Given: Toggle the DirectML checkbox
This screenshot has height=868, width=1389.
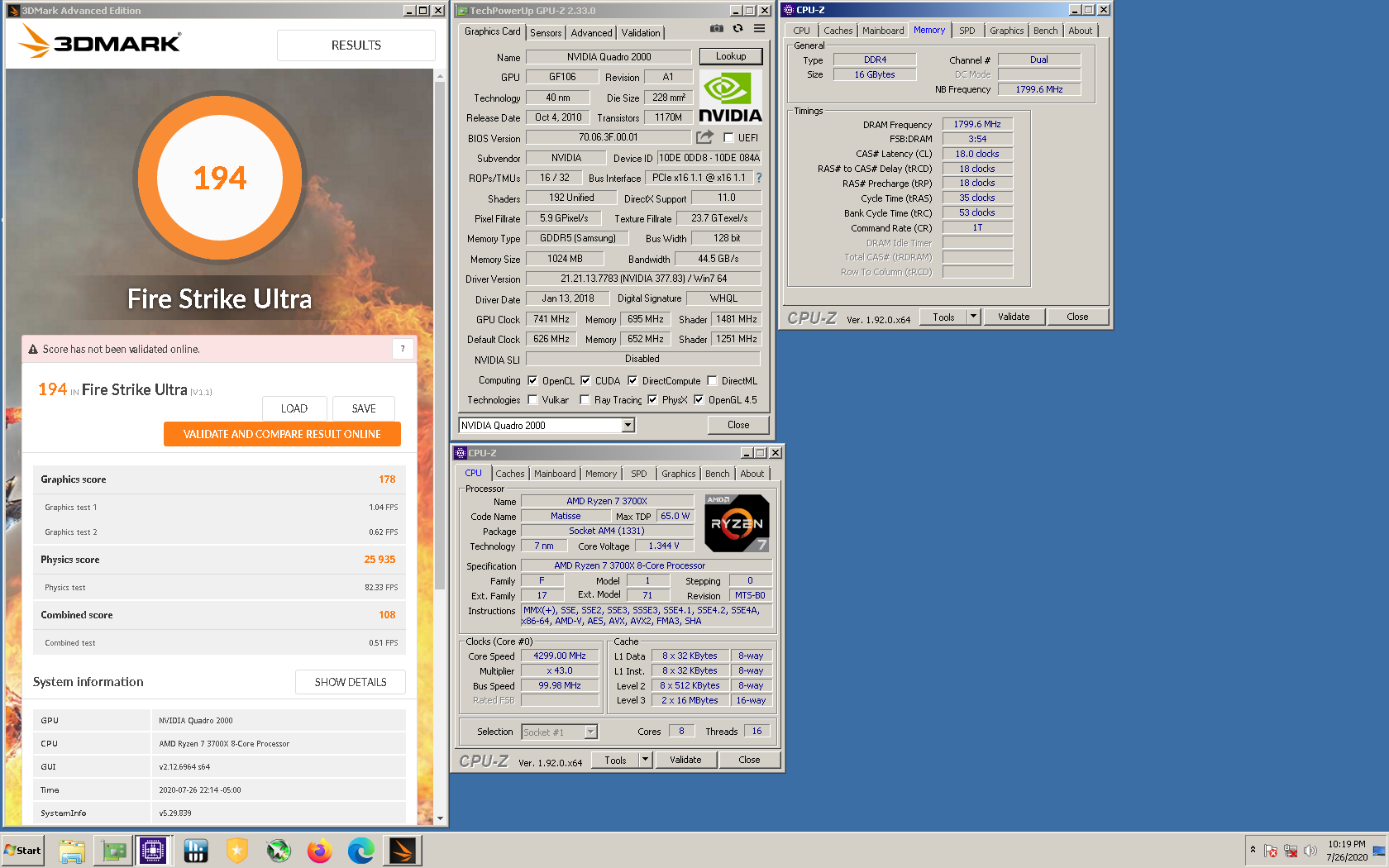Looking at the screenshot, I should coord(712,381).
